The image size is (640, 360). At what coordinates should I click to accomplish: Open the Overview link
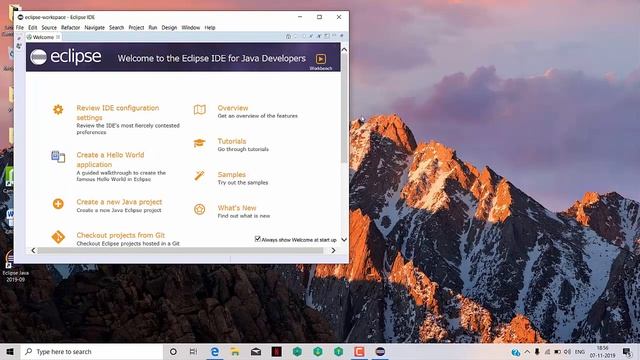click(x=233, y=108)
